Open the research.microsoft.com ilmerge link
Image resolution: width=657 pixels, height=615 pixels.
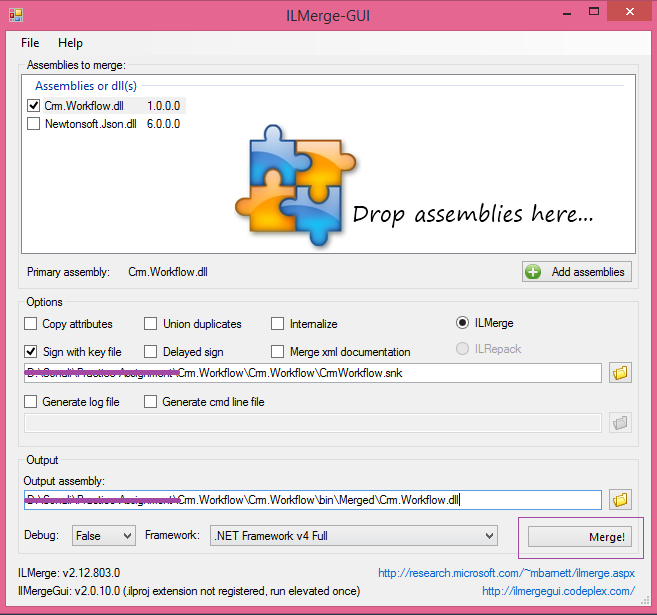(x=506, y=573)
